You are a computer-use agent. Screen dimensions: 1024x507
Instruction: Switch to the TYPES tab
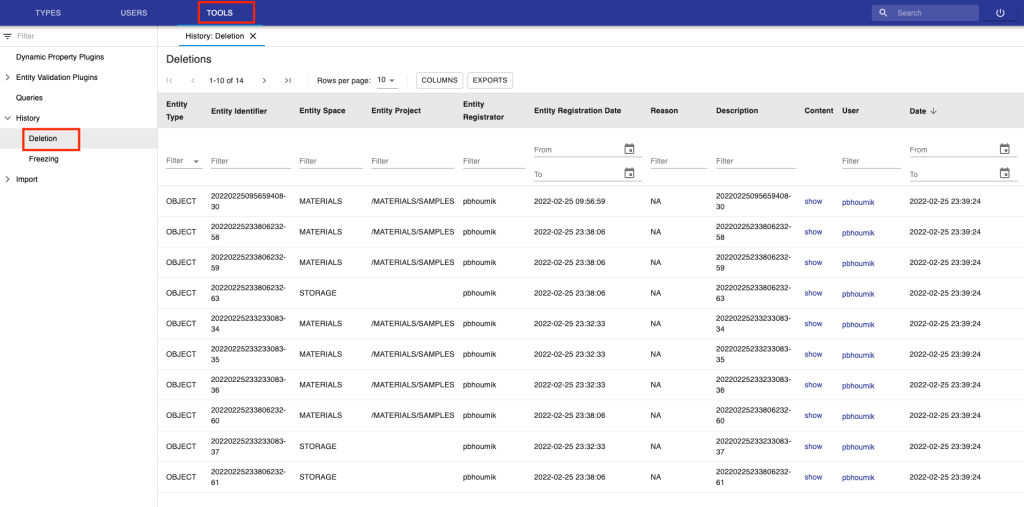pyautogui.click(x=48, y=13)
